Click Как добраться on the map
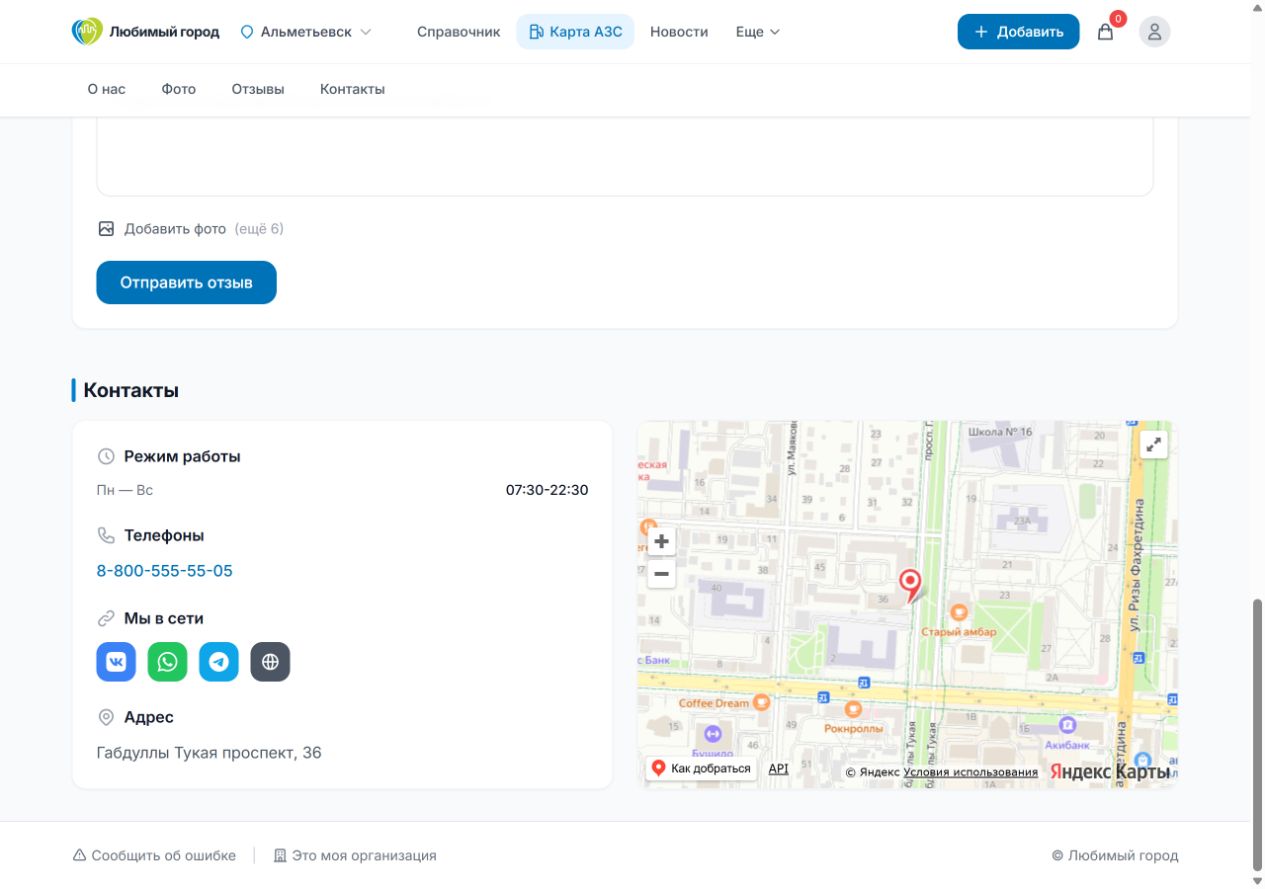The width and height of the screenshot is (1265, 889). point(701,768)
